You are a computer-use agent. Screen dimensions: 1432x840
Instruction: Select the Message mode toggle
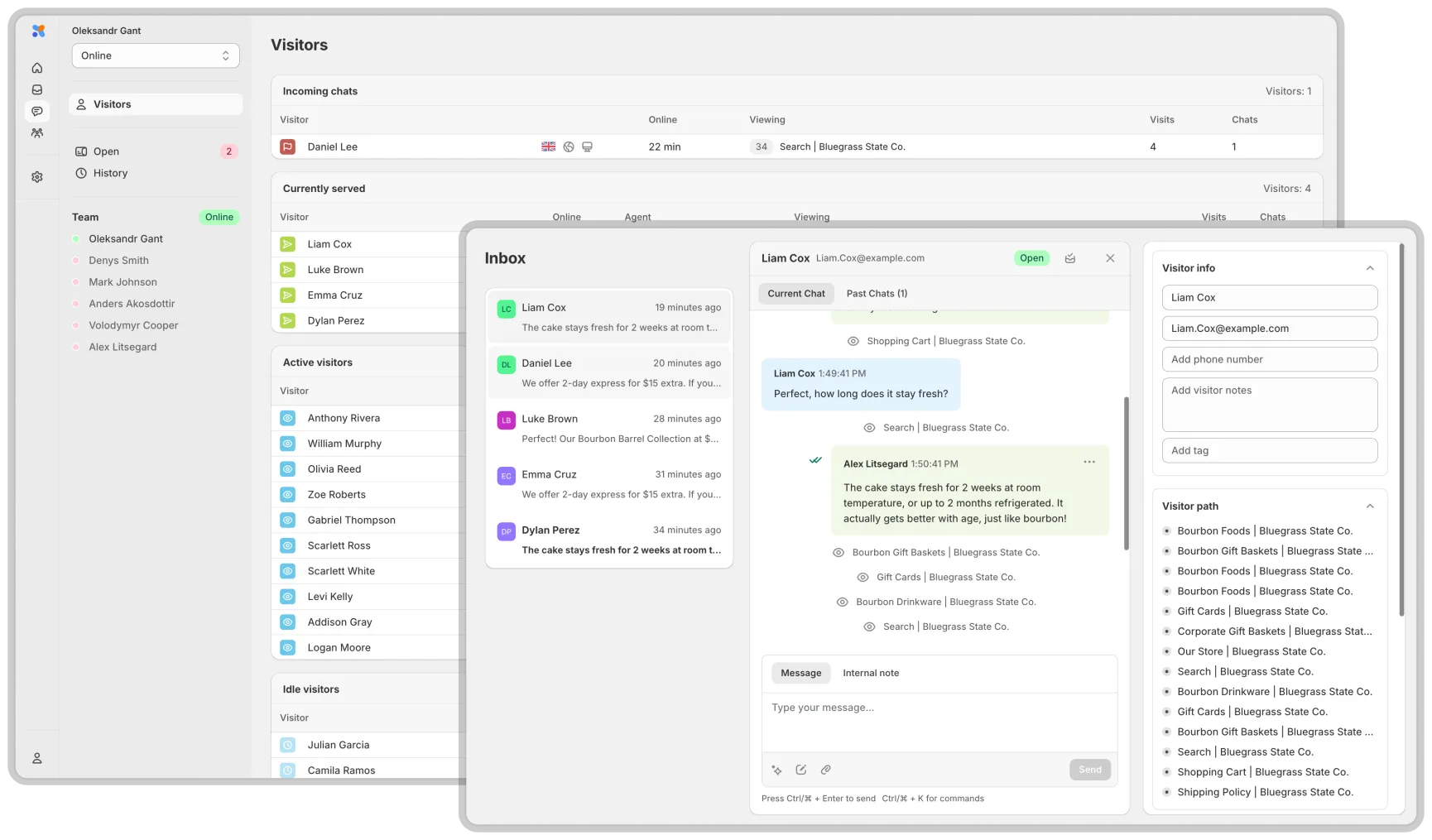[800, 673]
